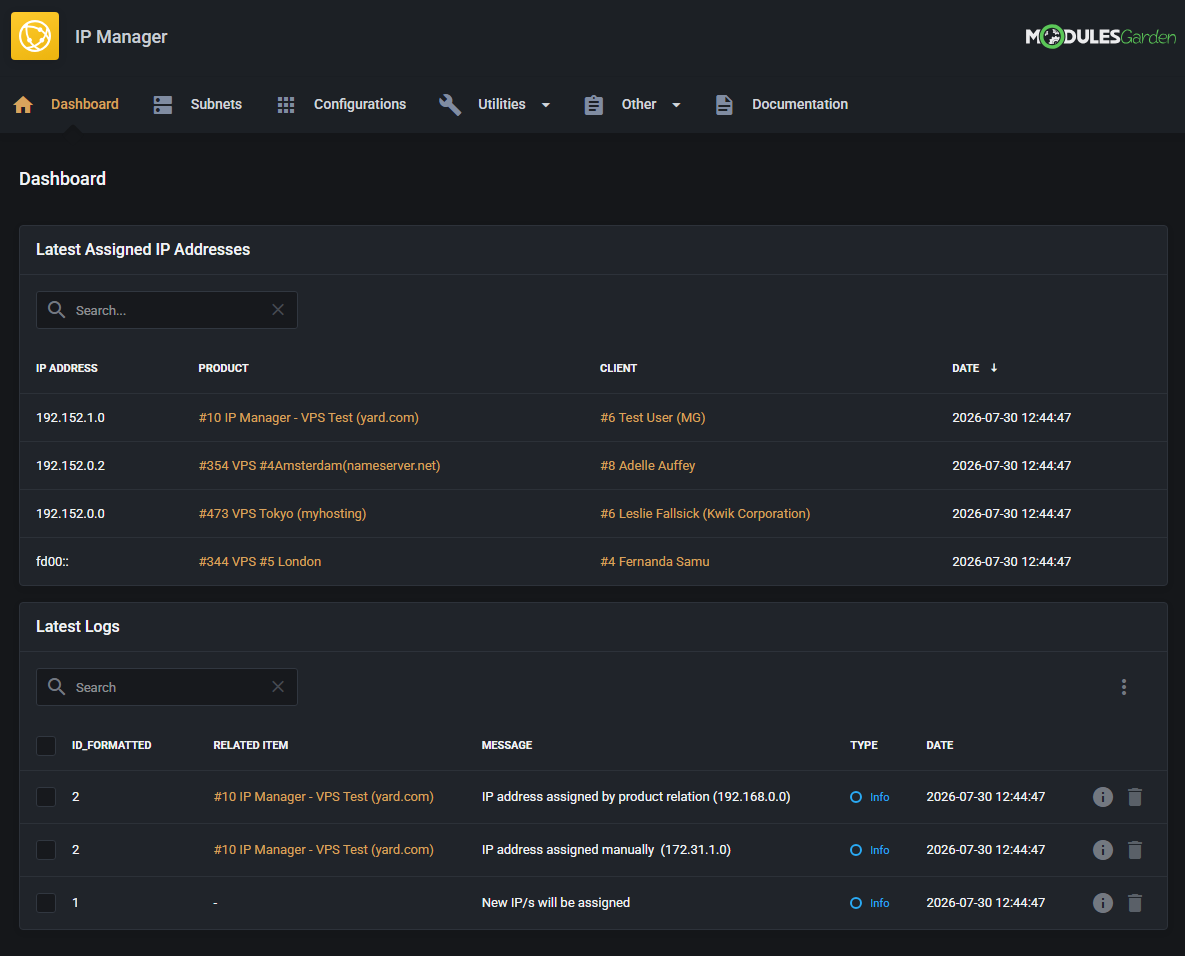Show details of 192.168.0.0 log entry

pos(1103,797)
